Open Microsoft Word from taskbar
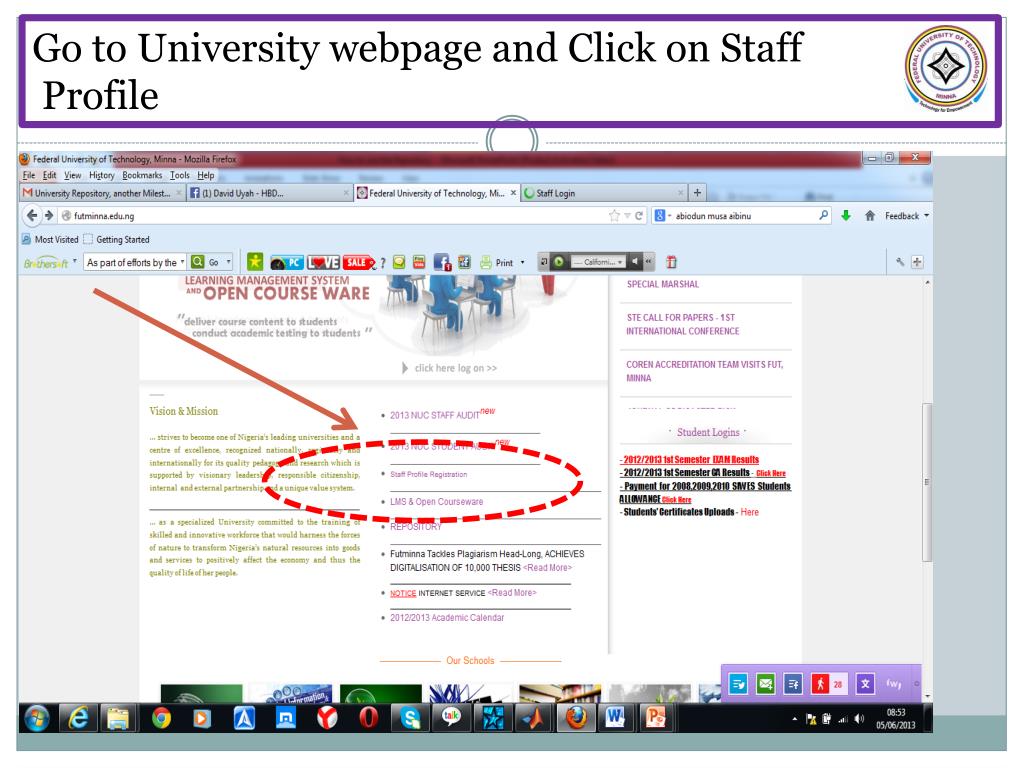1024x768 pixels. pos(615,718)
